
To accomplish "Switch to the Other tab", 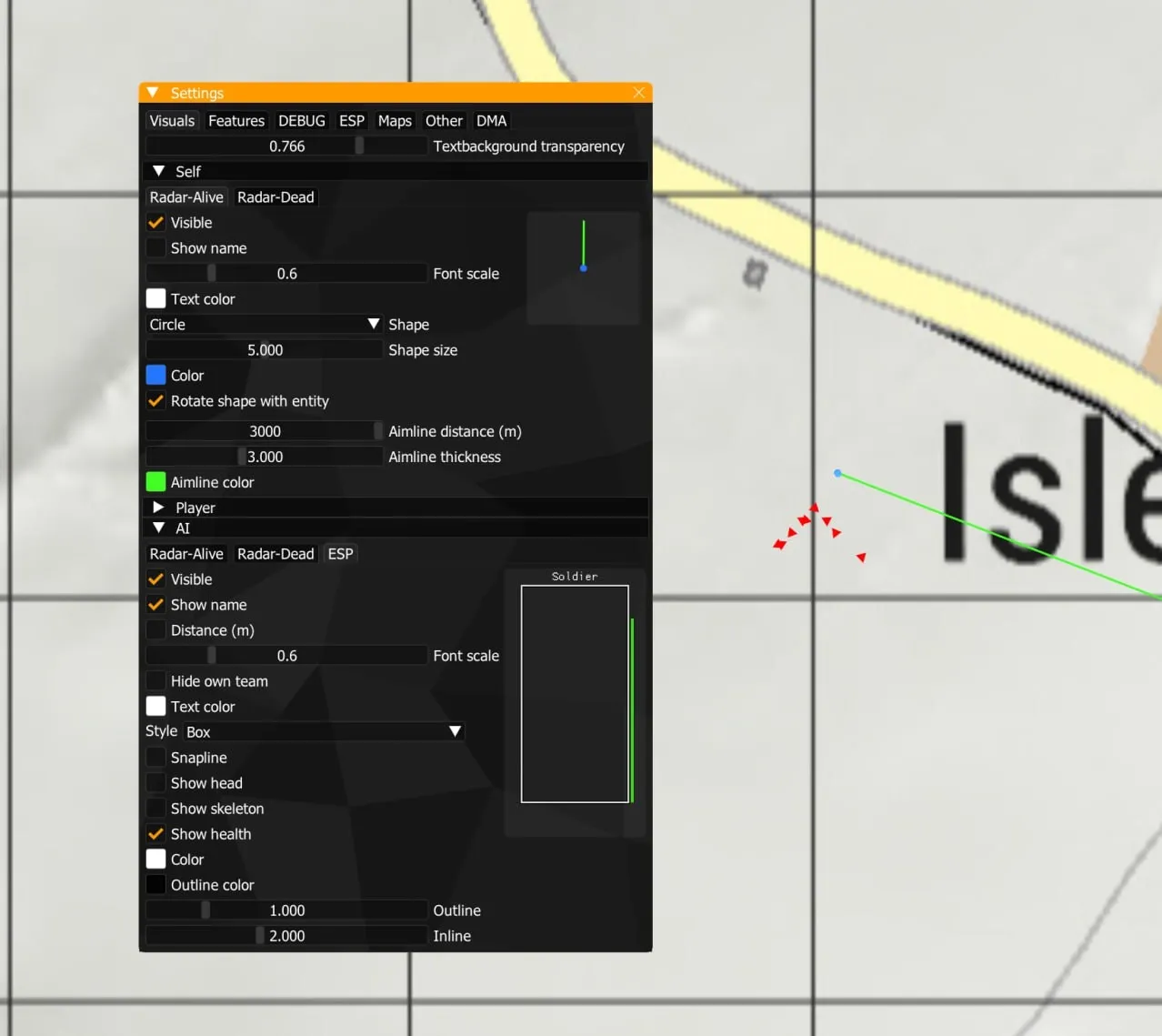I will pyautogui.click(x=444, y=121).
